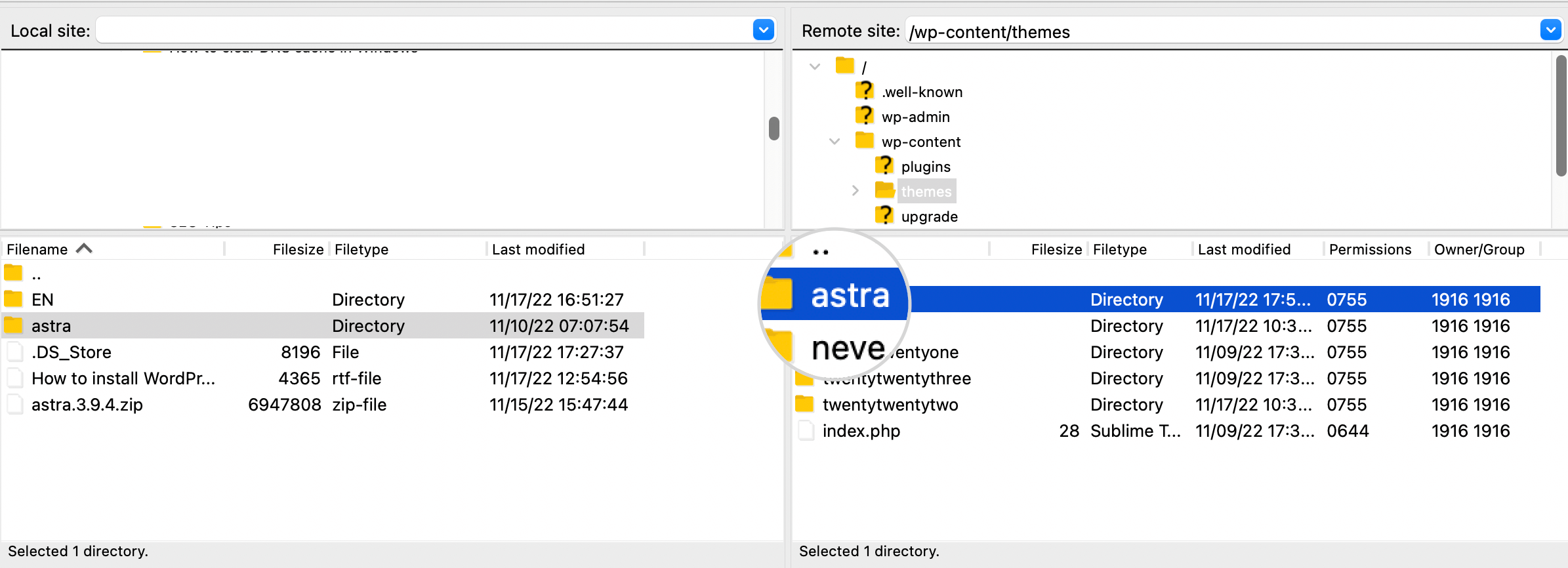Image resolution: width=1568 pixels, height=568 pixels.
Task: Collapse the root / folder in remote tree
Action: 815,66
